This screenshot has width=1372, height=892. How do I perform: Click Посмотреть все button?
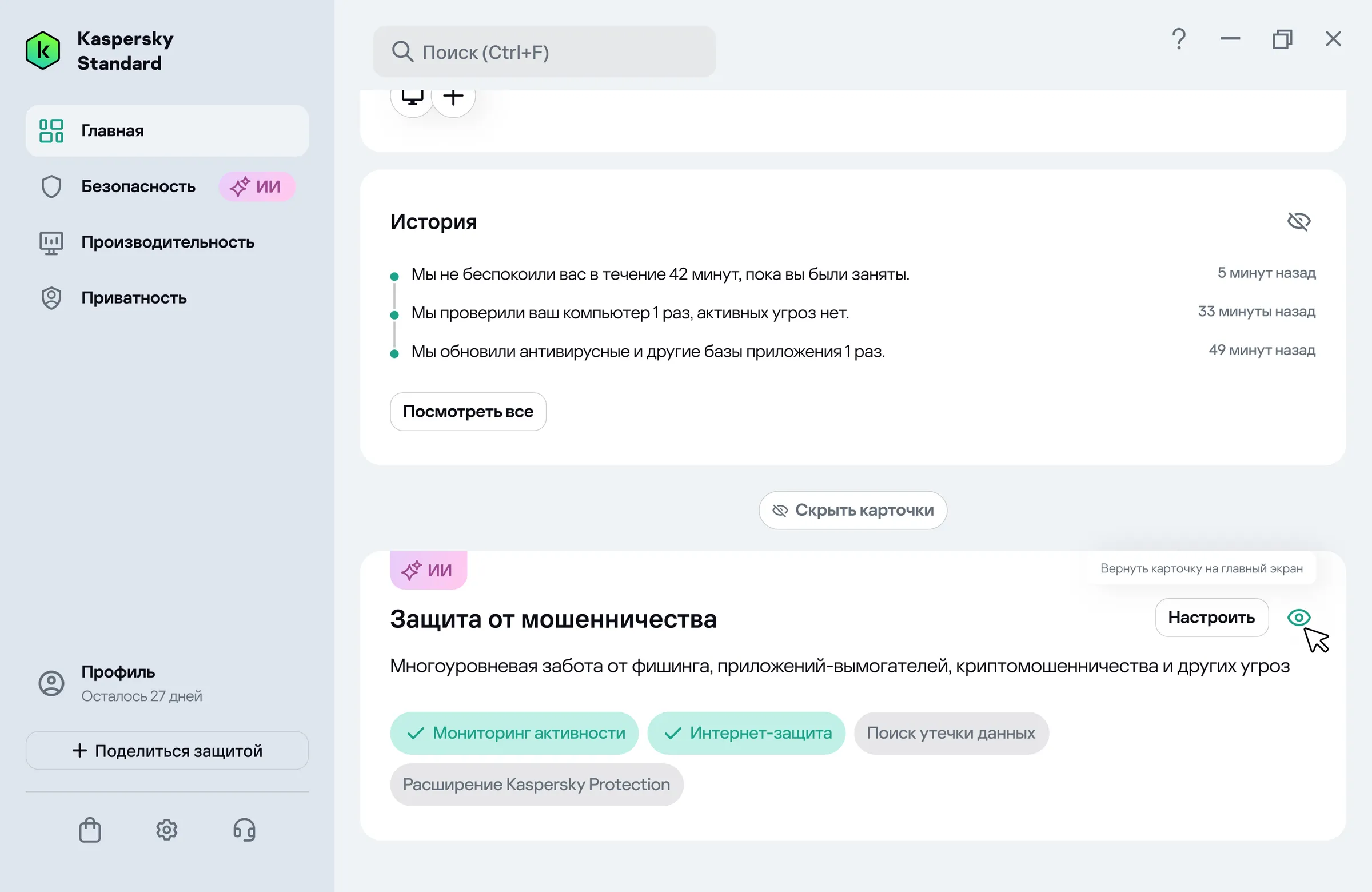coord(468,412)
